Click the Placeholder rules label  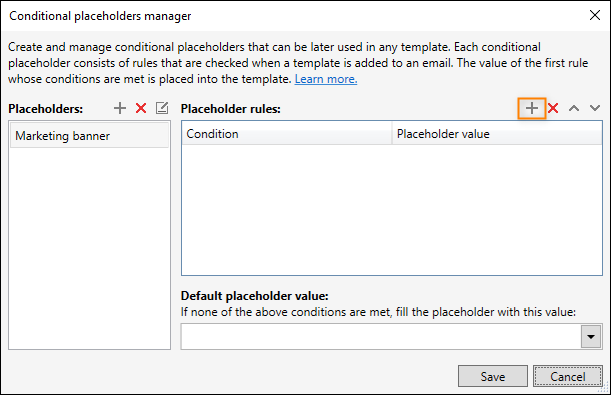230,109
